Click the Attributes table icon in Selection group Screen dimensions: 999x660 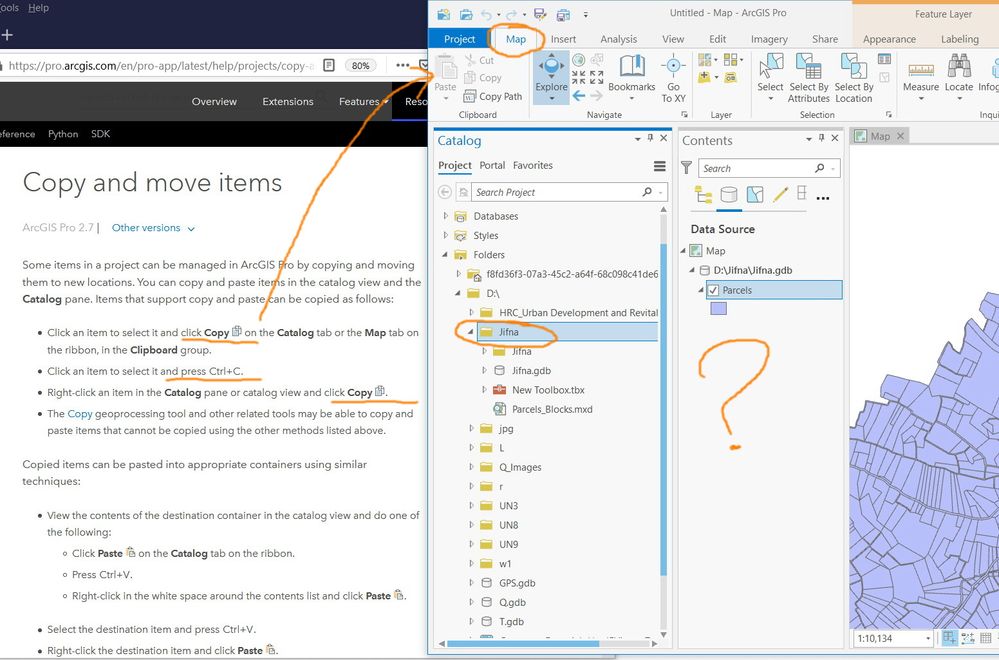pyautogui.click(x=884, y=59)
